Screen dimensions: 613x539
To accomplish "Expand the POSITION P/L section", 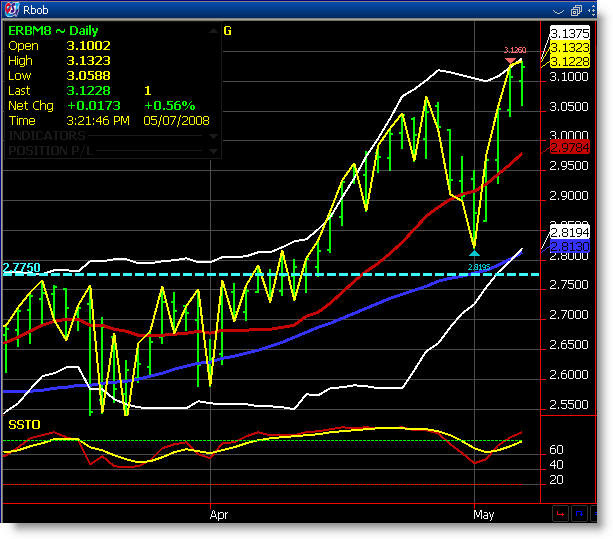I will click(213, 151).
